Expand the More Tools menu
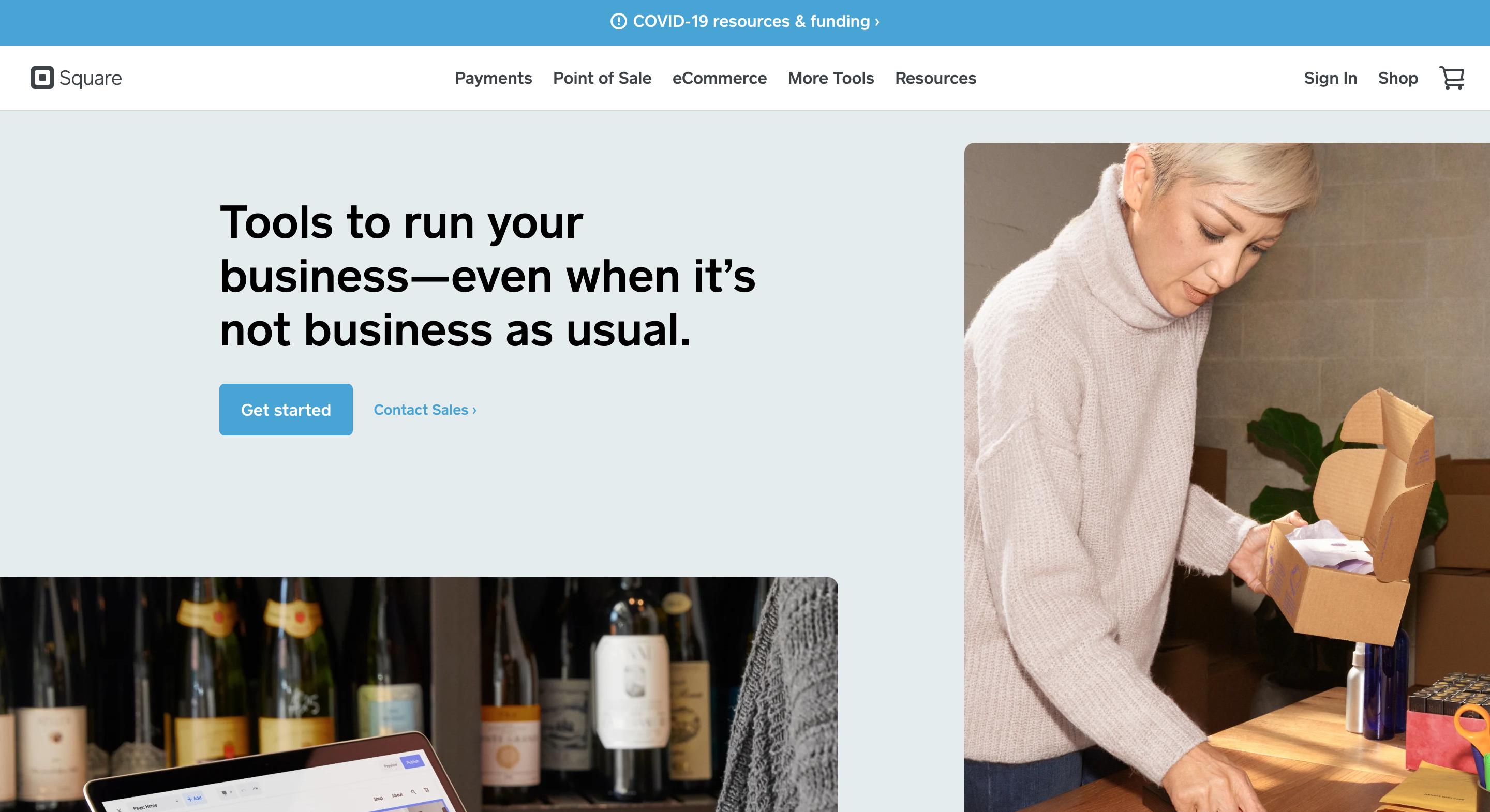This screenshot has width=1490, height=812. [x=830, y=78]
